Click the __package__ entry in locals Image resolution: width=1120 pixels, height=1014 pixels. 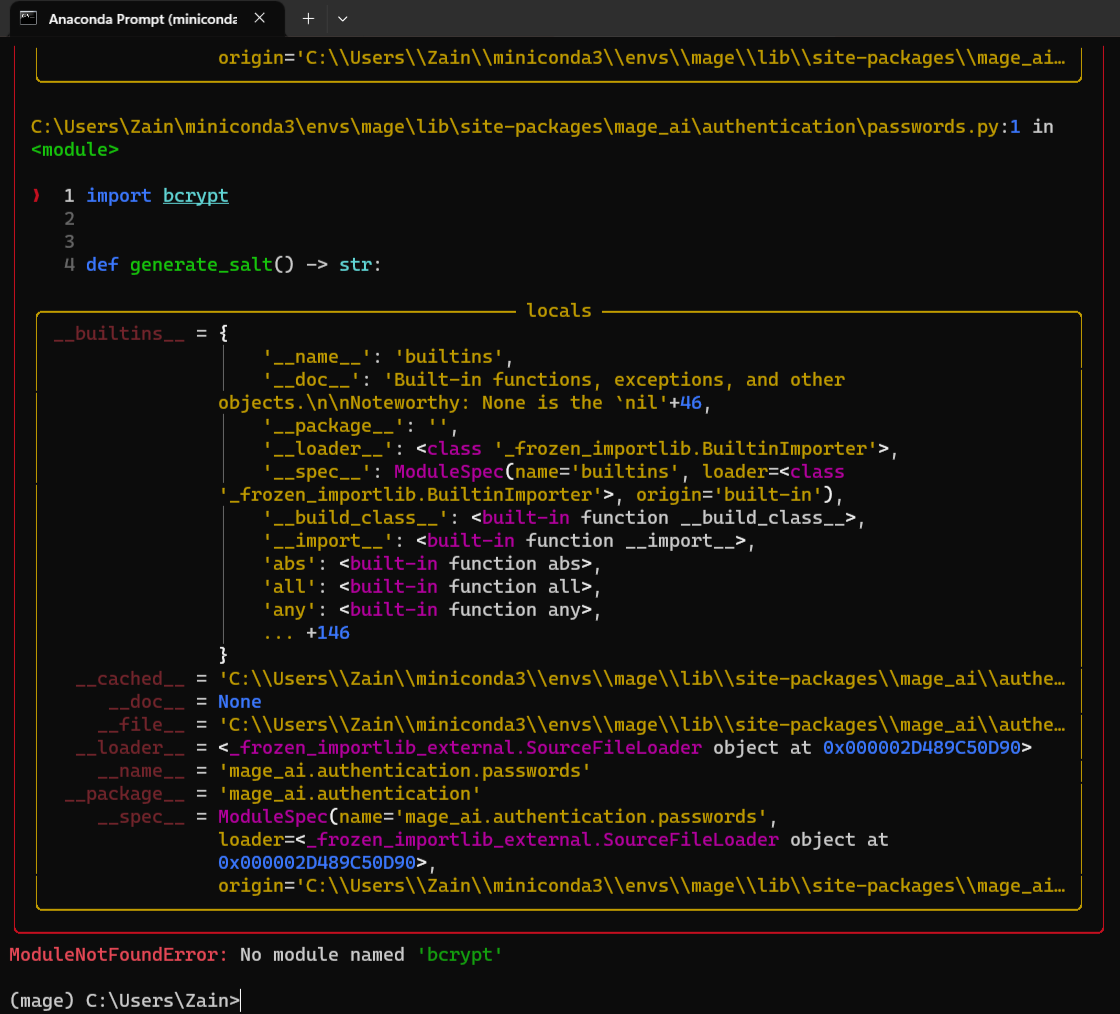(124, 793)
